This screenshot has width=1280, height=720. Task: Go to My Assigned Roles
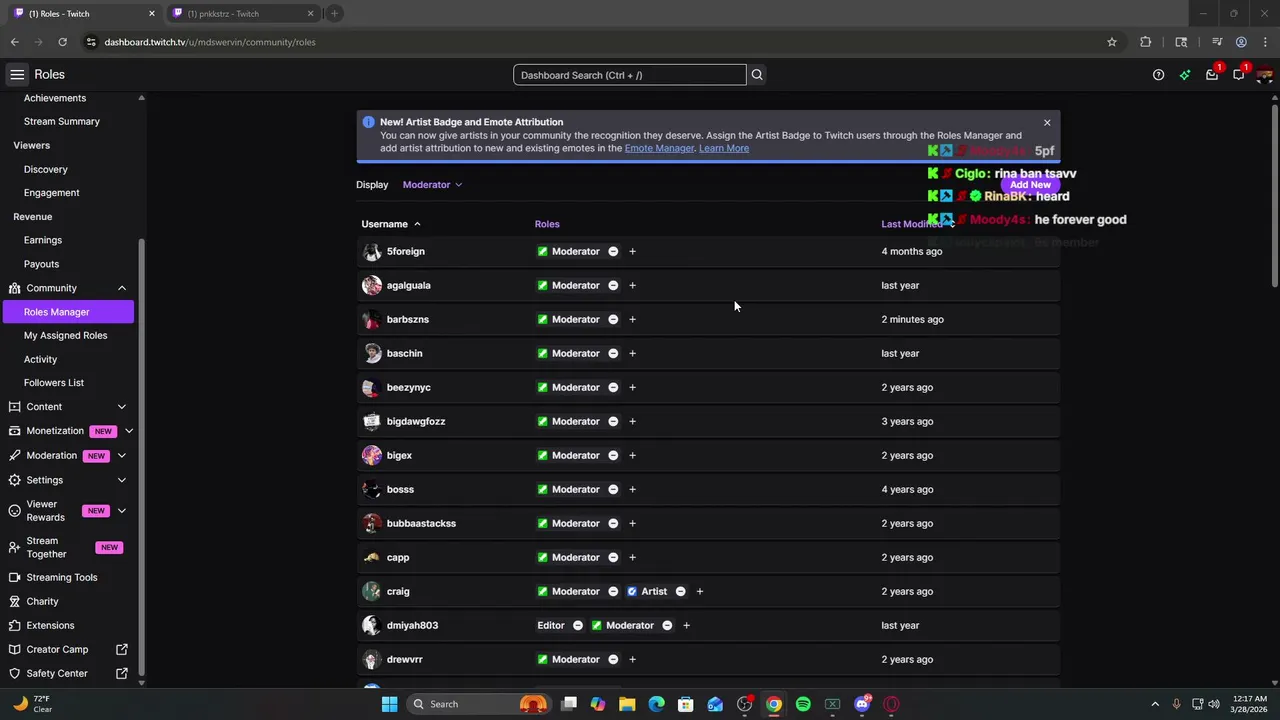[x=65, y=336]
